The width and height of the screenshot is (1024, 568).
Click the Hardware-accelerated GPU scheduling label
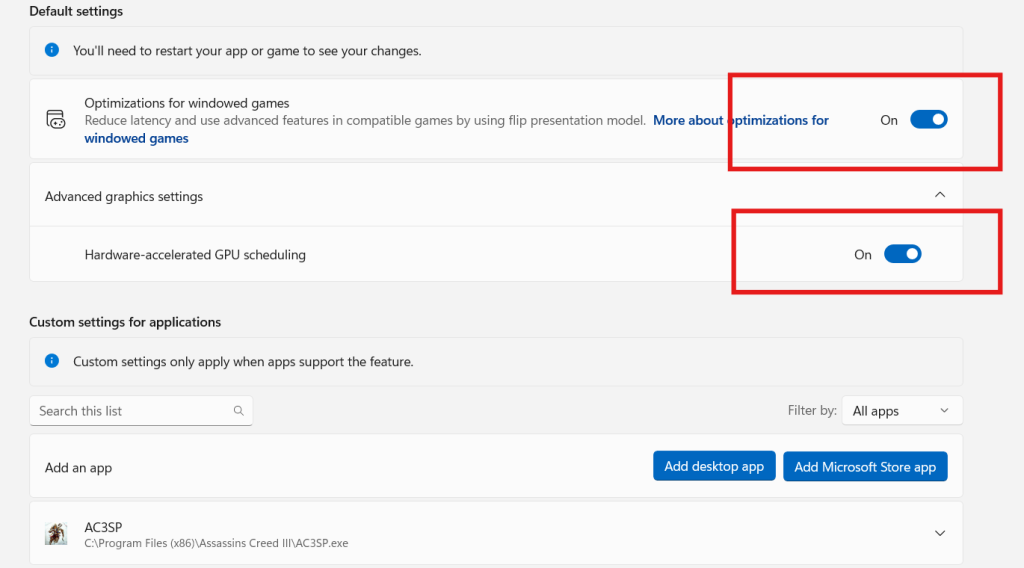195,255
